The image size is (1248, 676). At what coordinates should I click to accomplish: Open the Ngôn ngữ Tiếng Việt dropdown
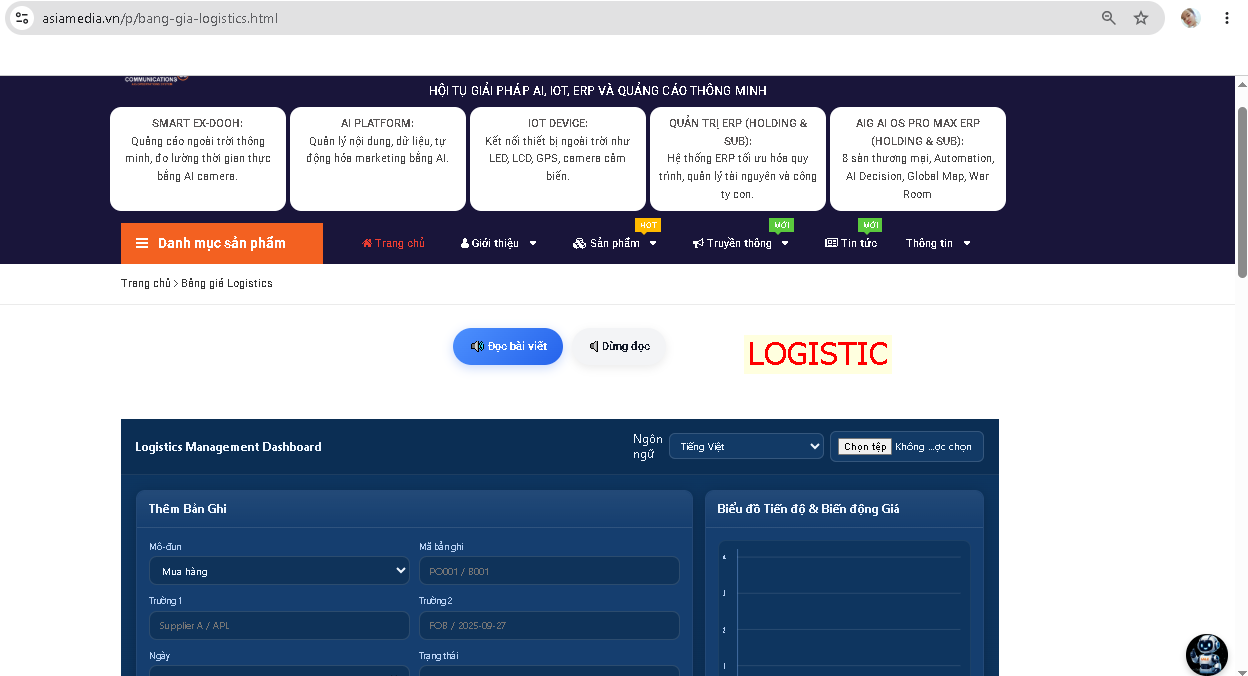tap(746, 446)
